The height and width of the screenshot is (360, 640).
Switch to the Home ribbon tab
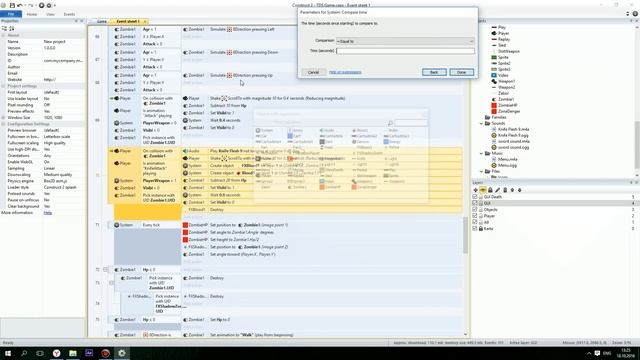pyautogui.click(x=32, y=14)
